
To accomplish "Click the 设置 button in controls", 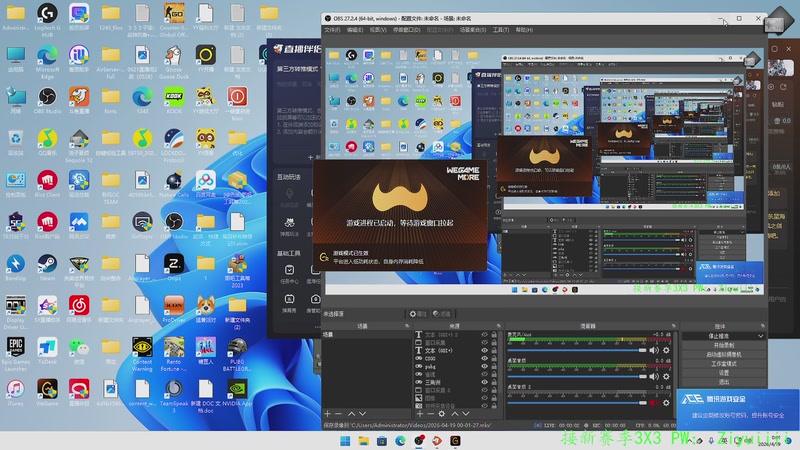I will (722, 372).
